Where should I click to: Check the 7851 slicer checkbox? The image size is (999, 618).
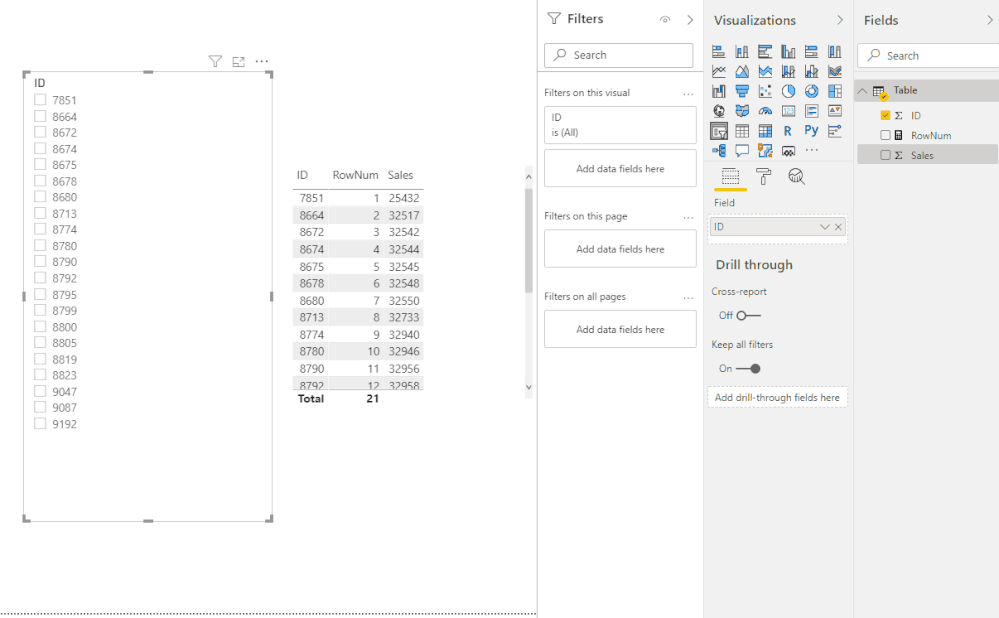40,99
